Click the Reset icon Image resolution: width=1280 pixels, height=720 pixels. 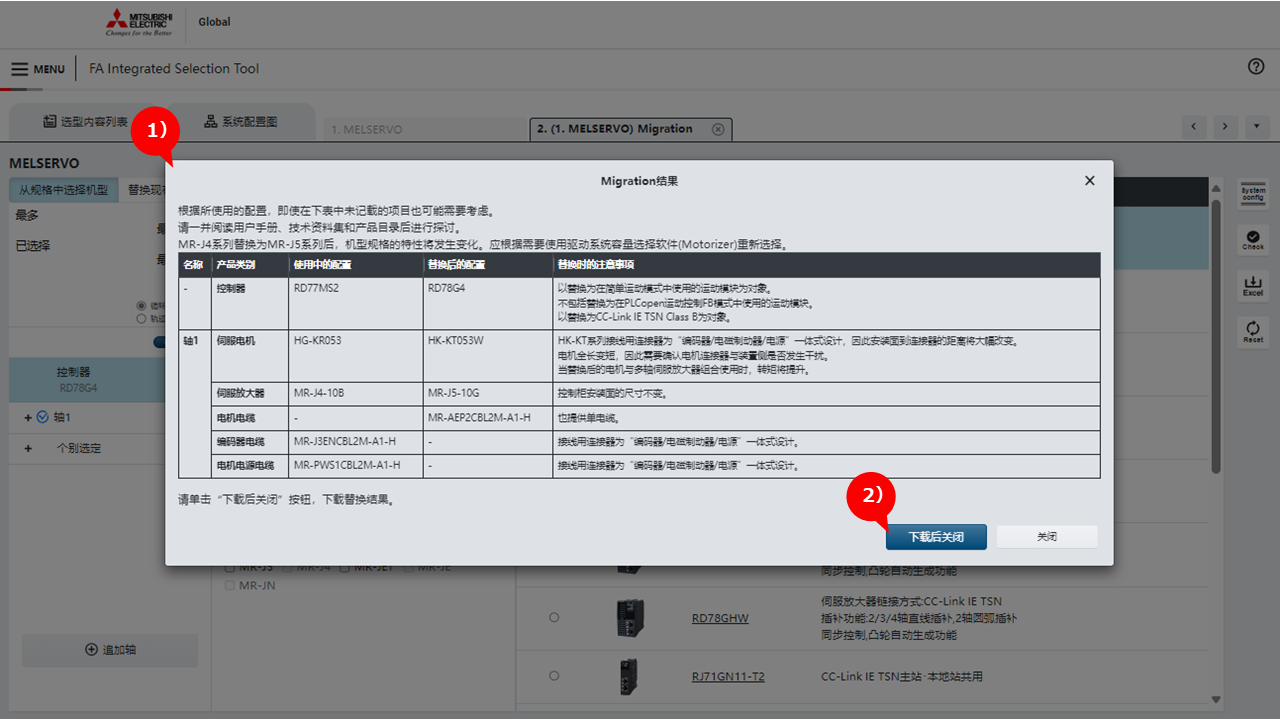coord(1253,331)
